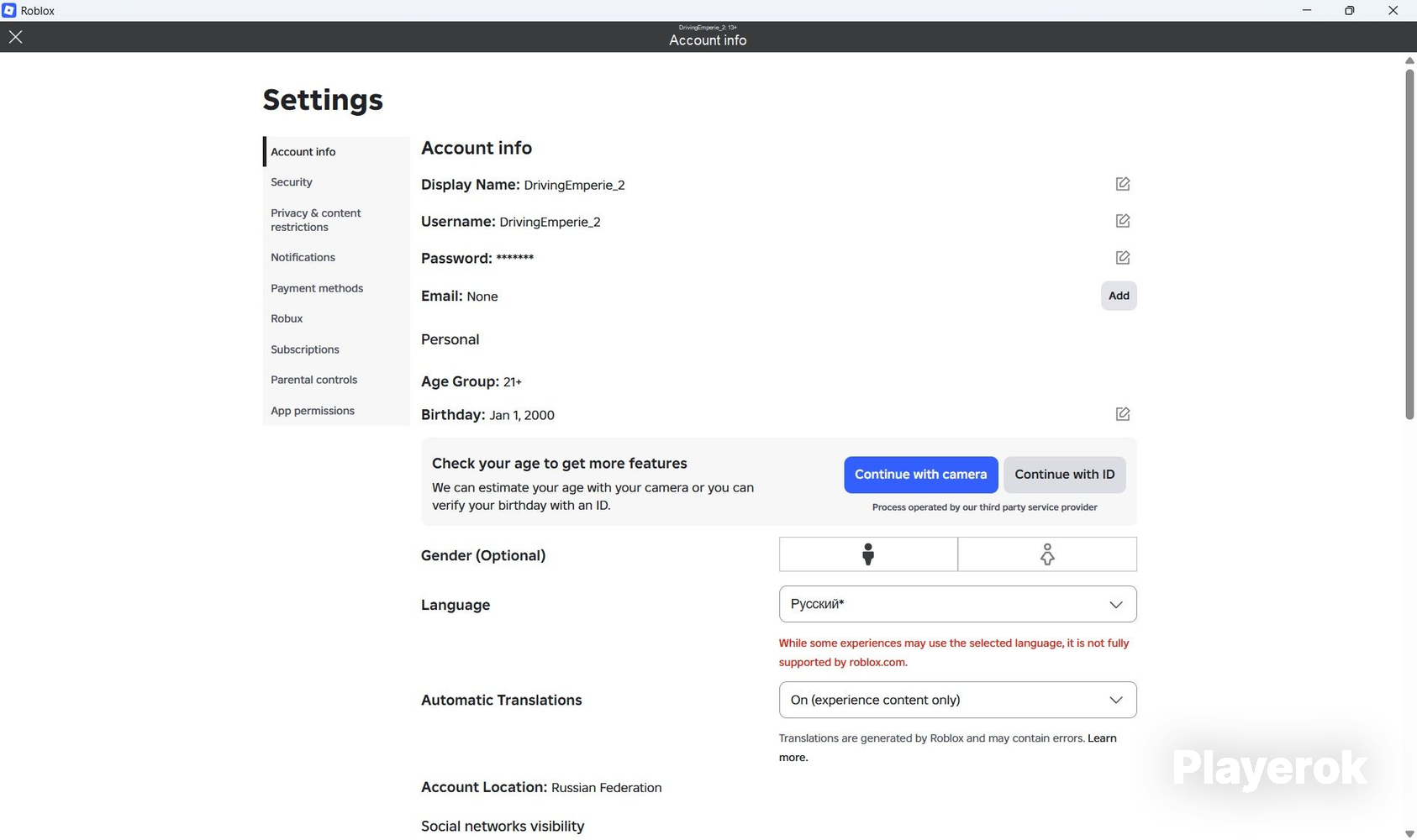Click the Settings page heading
This screenshot has width=1417, height=840.
tap(323, 100)
